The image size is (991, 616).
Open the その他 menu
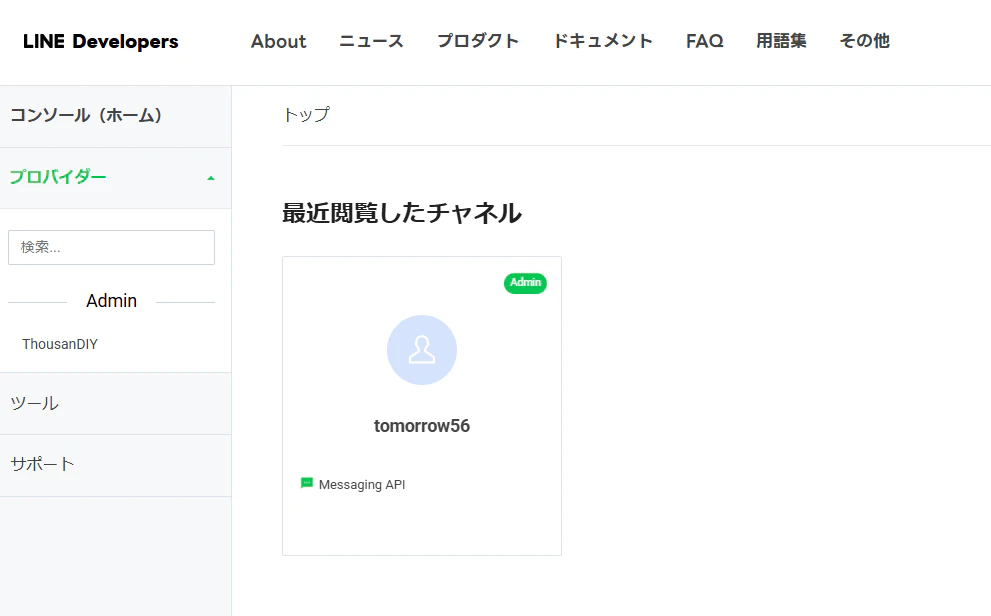pos(864,41)
